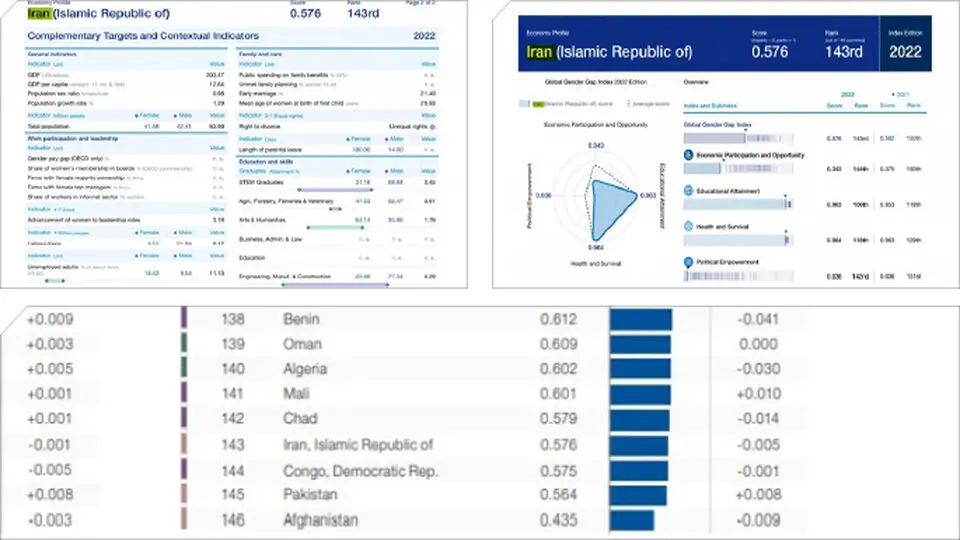Click the score legend swatch above the radar chart

tap(524, 103)
